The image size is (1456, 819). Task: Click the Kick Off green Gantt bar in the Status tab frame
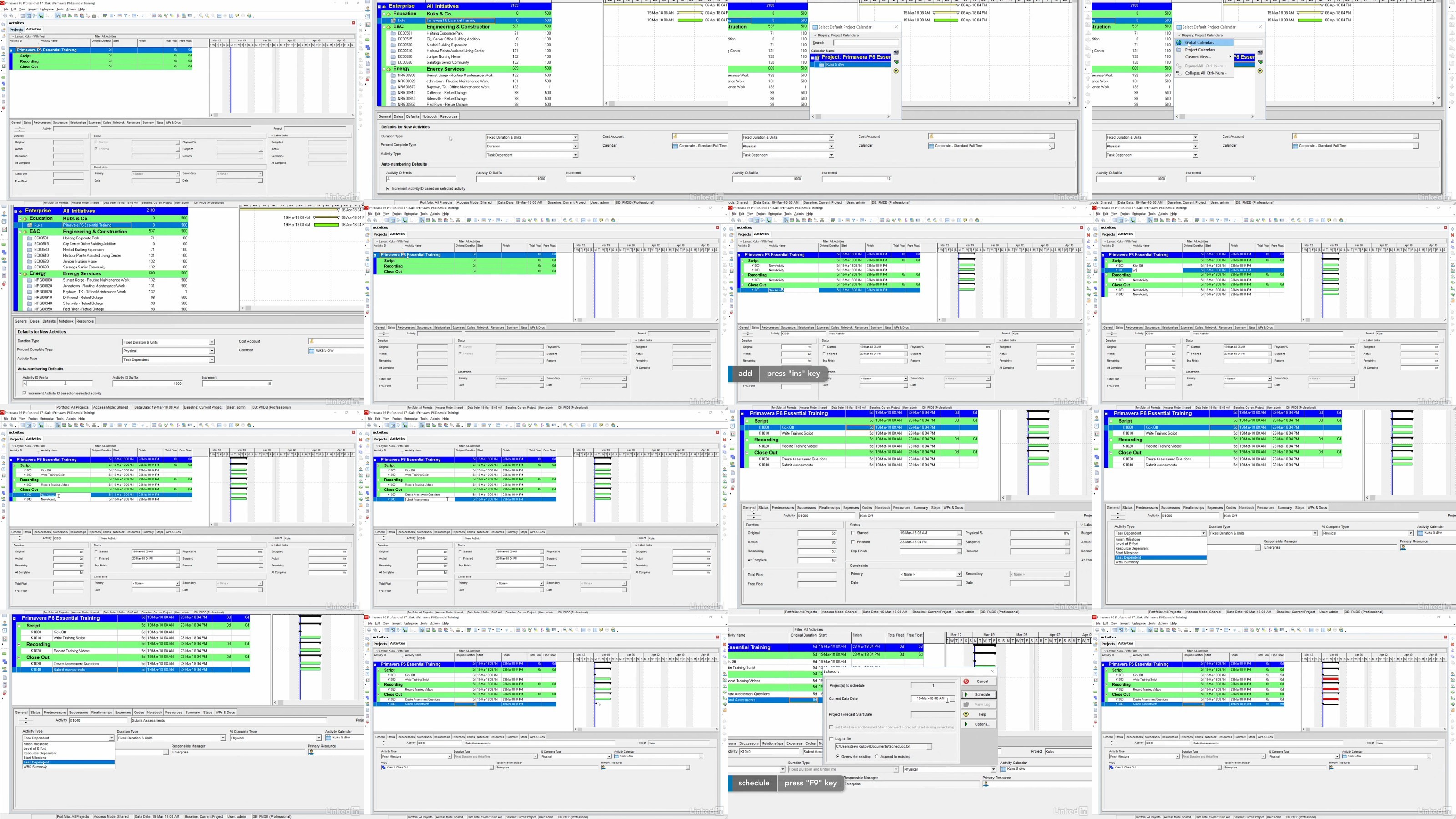point(1037,427)
